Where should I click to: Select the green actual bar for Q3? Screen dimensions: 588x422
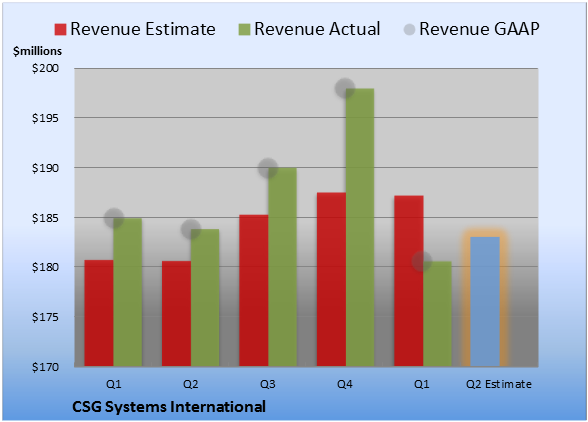coord(283,267)
